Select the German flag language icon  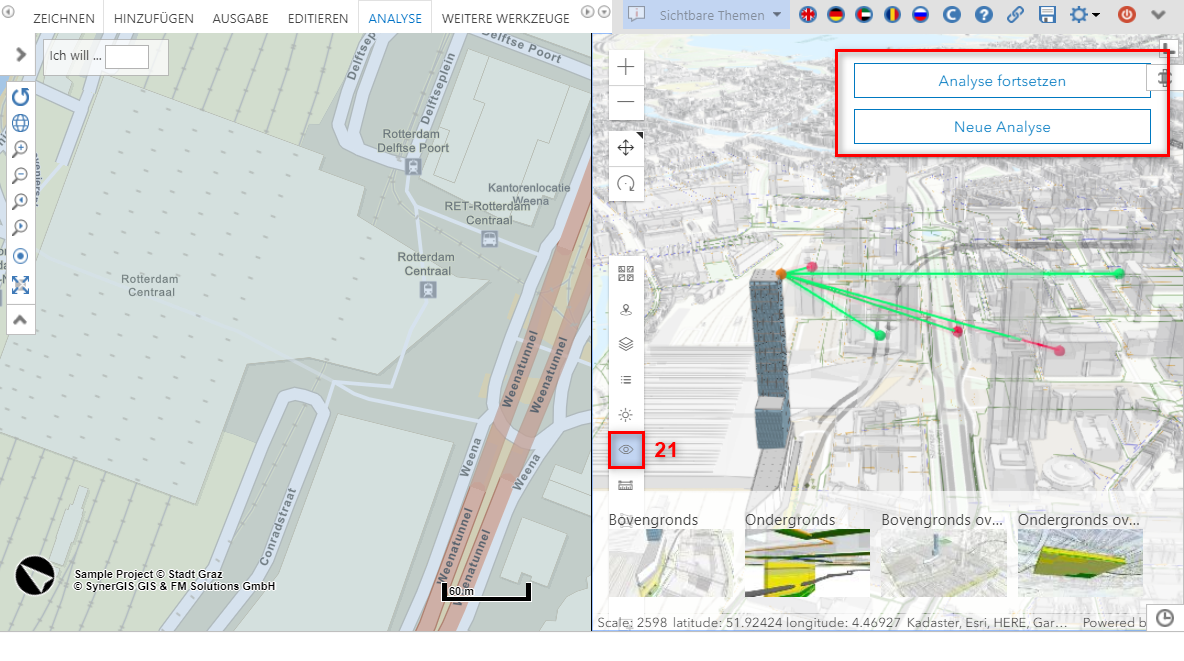pyautogui.click(x=836, y=15)
